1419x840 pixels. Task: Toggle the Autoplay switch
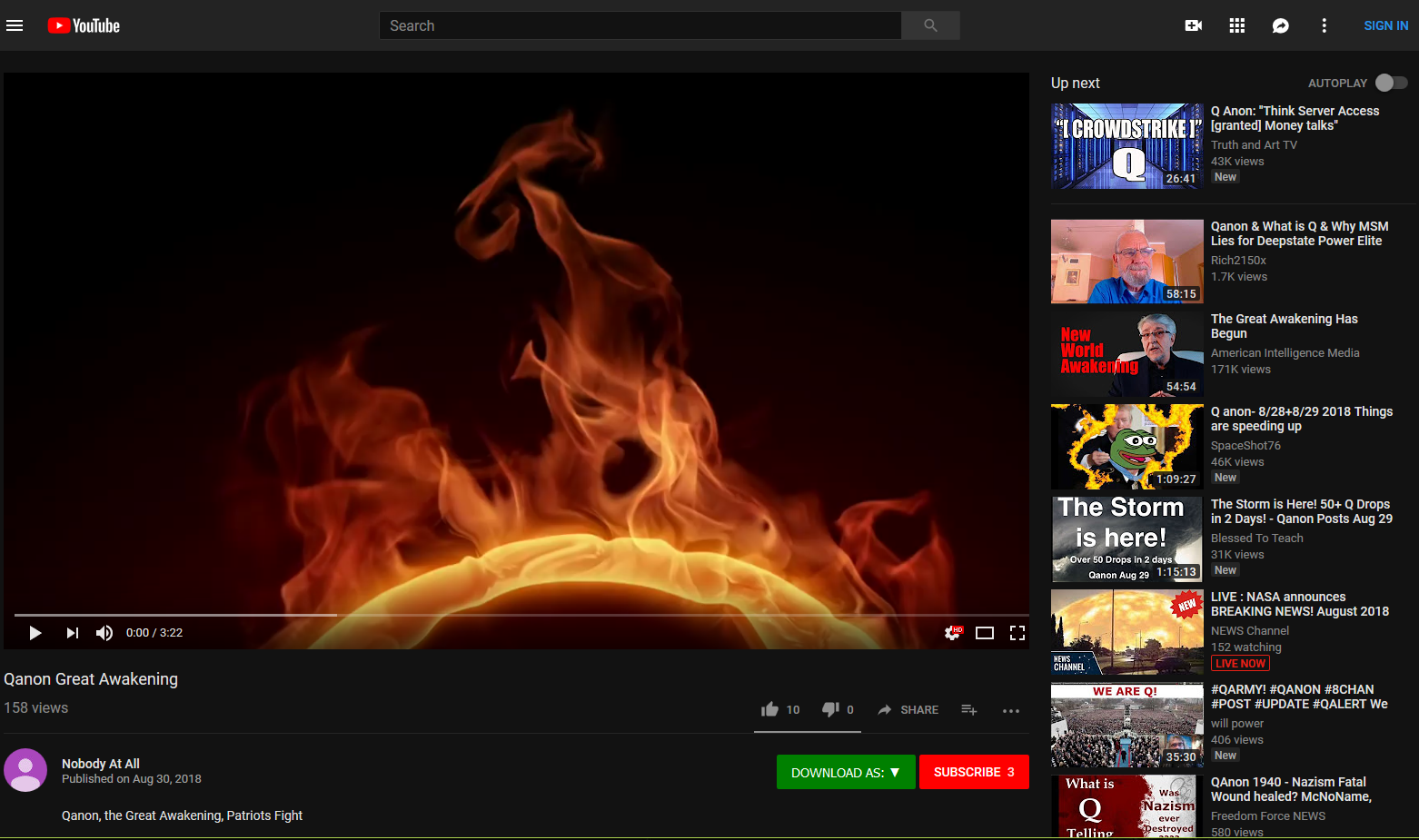[x=1391, y=83]
